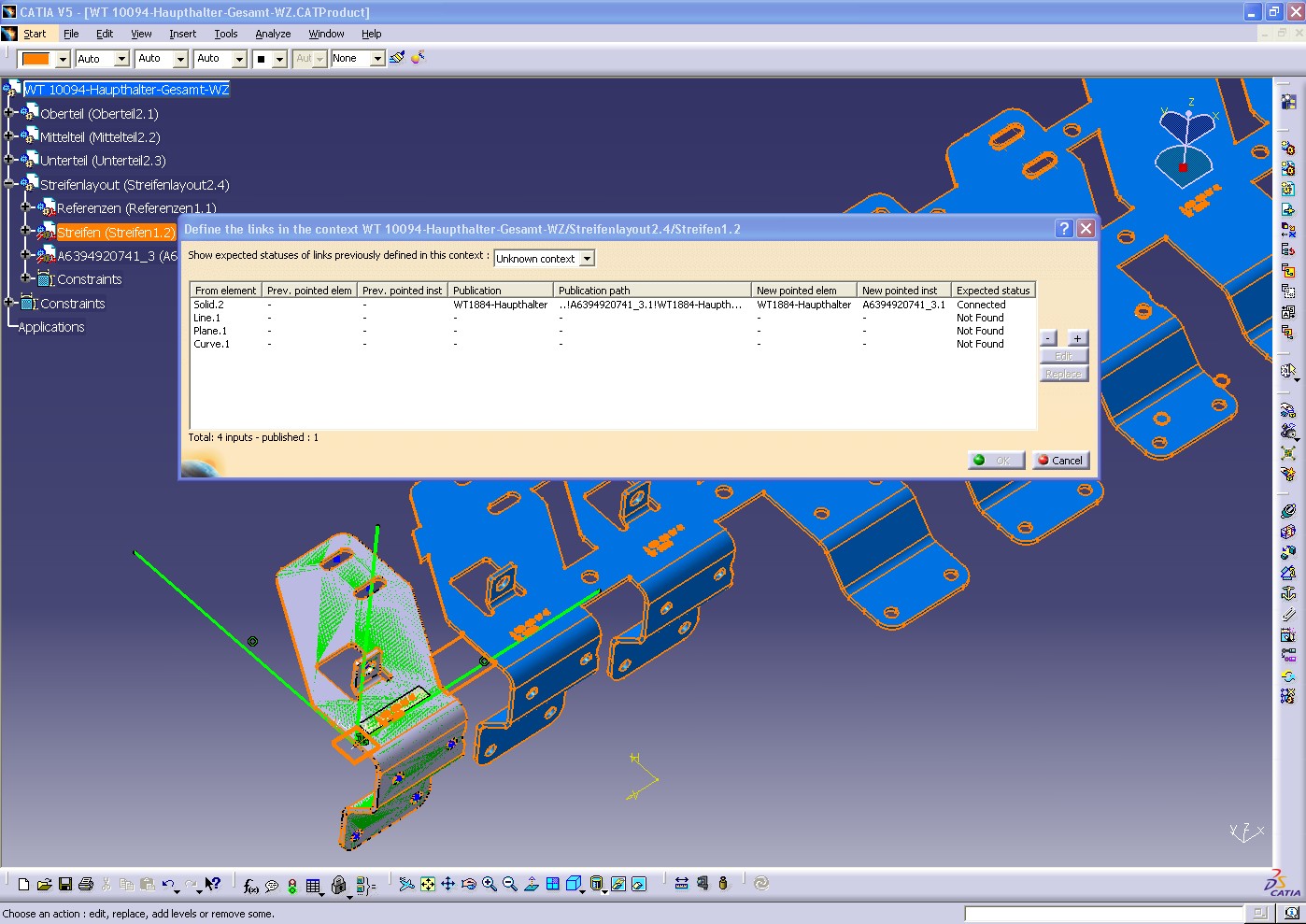Click the Expected status column header
Screen dimensions: 1306x924
tap(993, 291)
